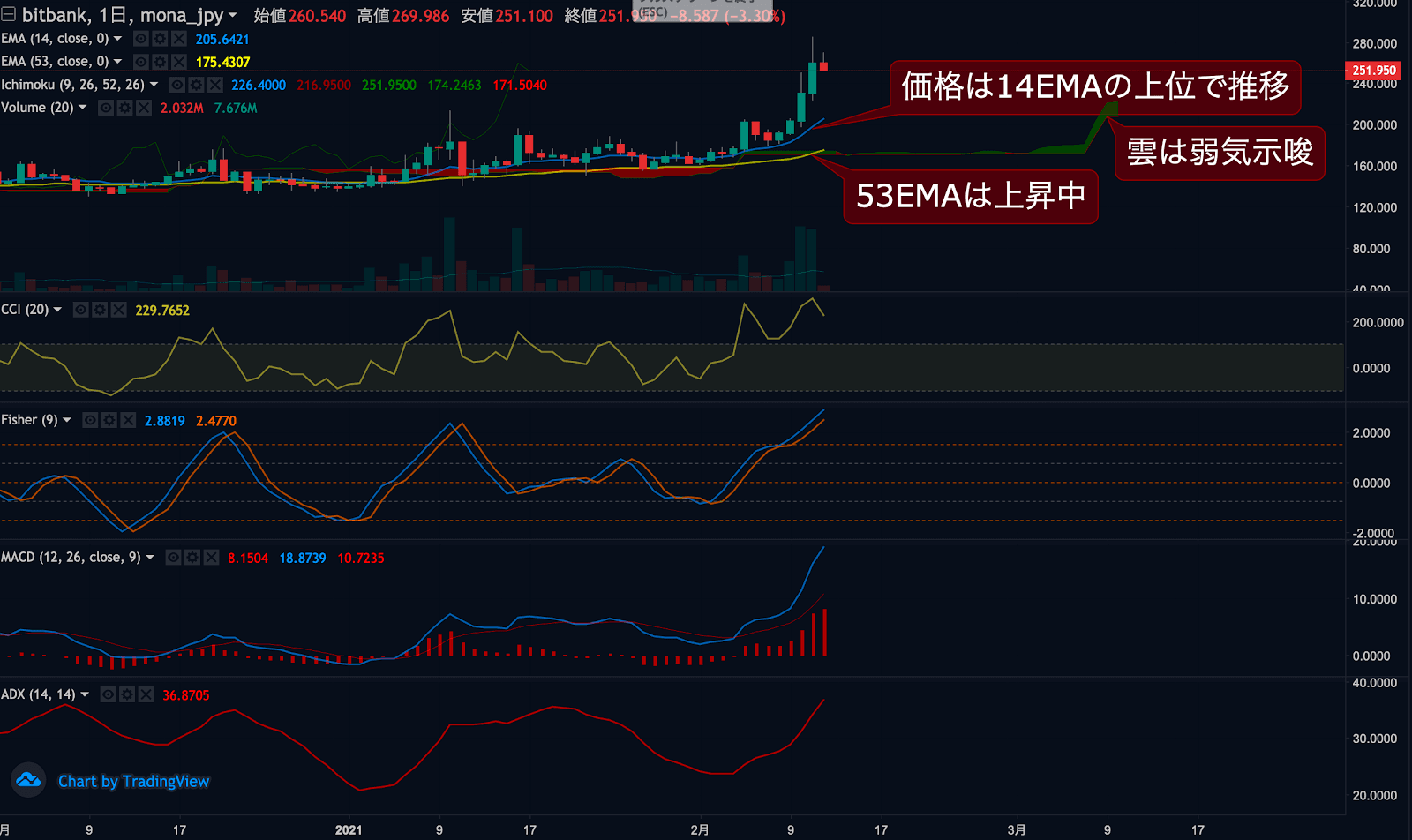Click the '雲は弱気示唆' annotation callout

1220,153
